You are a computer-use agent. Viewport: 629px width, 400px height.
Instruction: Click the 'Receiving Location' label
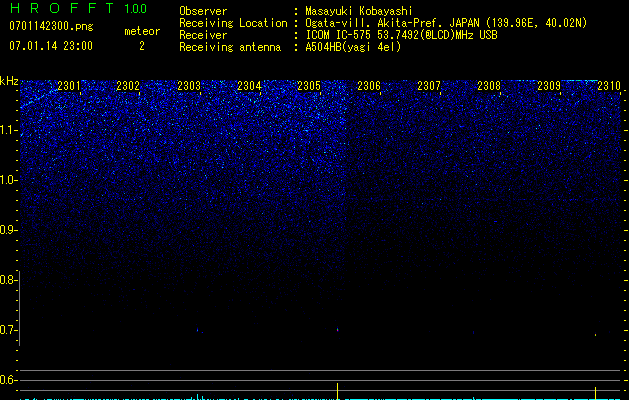(233, 23)
